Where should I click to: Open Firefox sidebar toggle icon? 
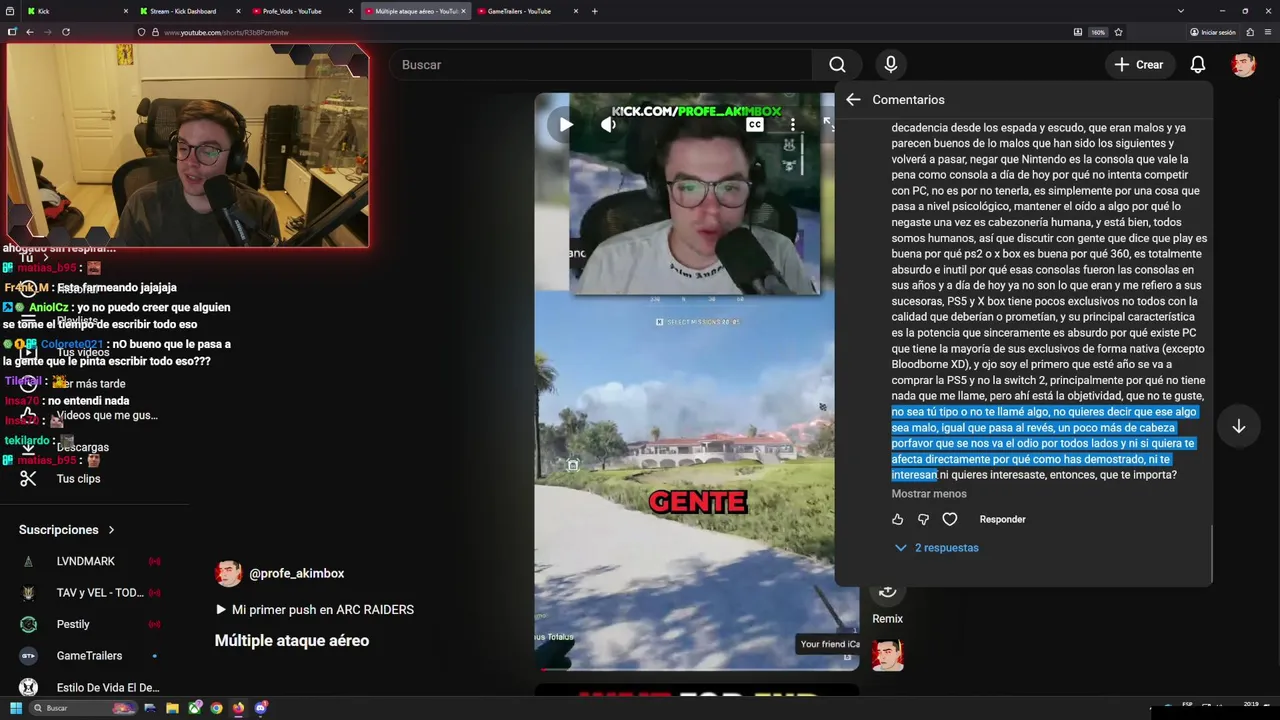(x=12, y=32)
